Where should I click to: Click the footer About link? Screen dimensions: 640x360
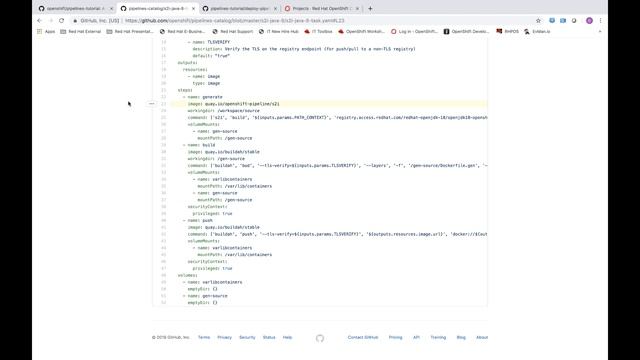tap(482, 337)
